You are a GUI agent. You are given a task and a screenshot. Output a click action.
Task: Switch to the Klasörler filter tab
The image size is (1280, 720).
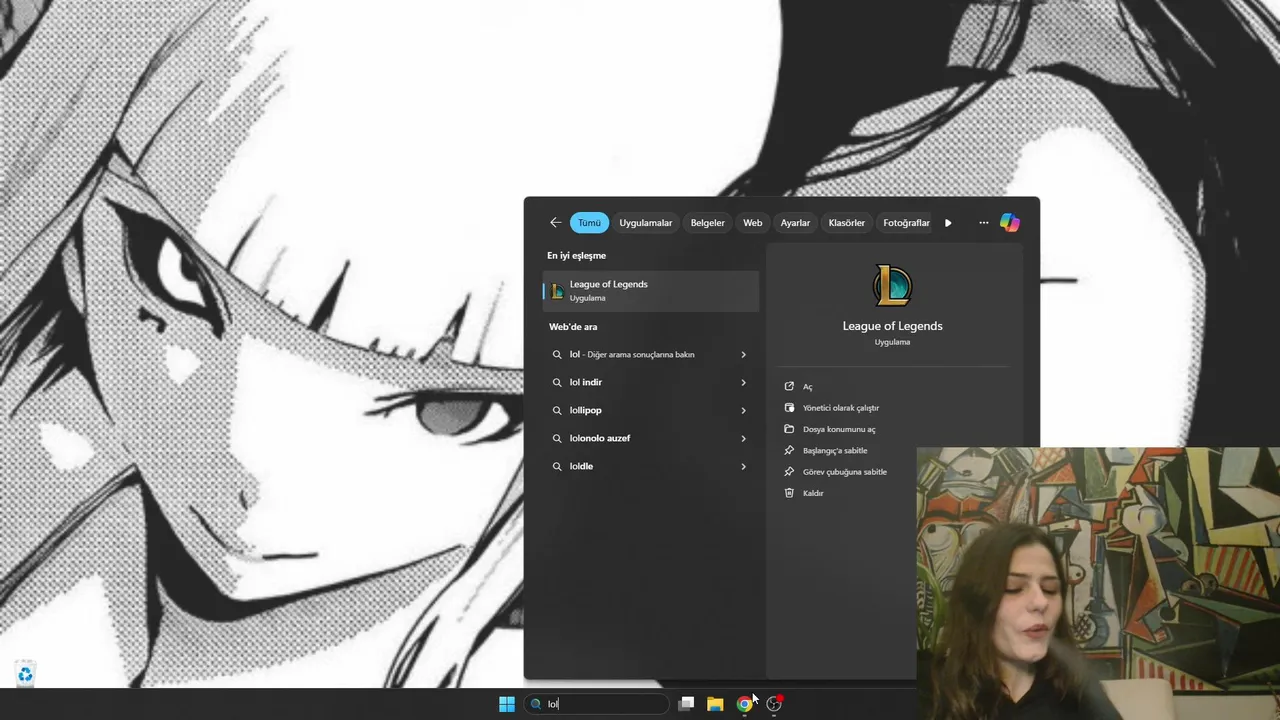(x=846, y=223)
